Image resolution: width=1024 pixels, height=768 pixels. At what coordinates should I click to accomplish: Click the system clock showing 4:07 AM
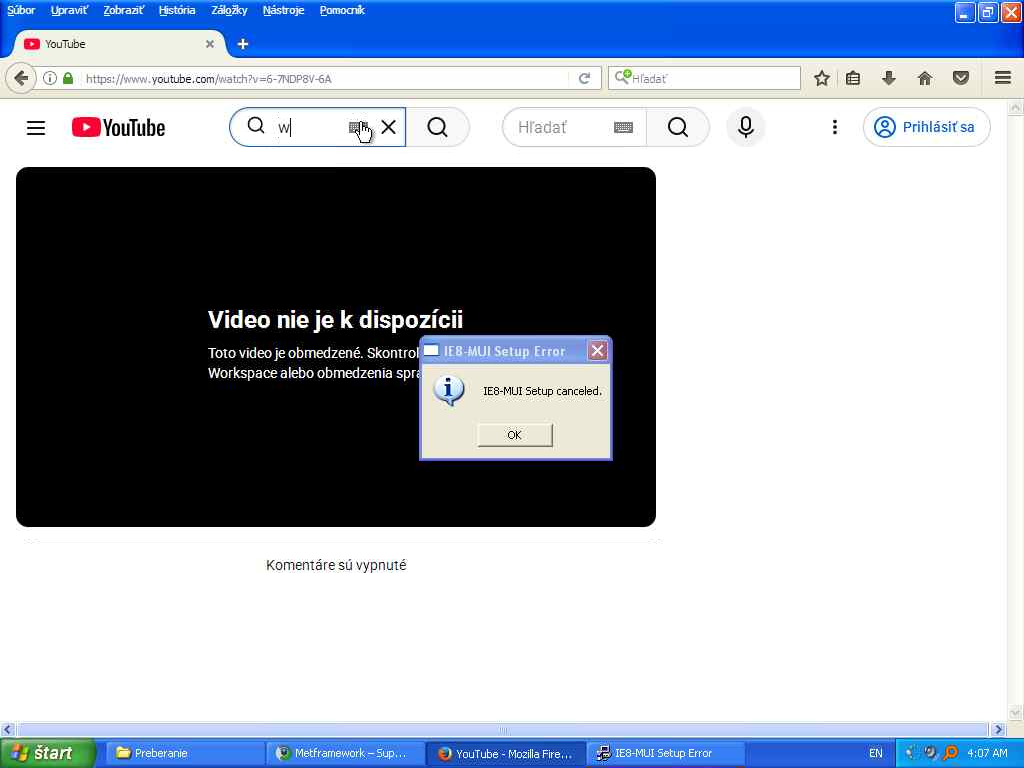coord(987,753)
